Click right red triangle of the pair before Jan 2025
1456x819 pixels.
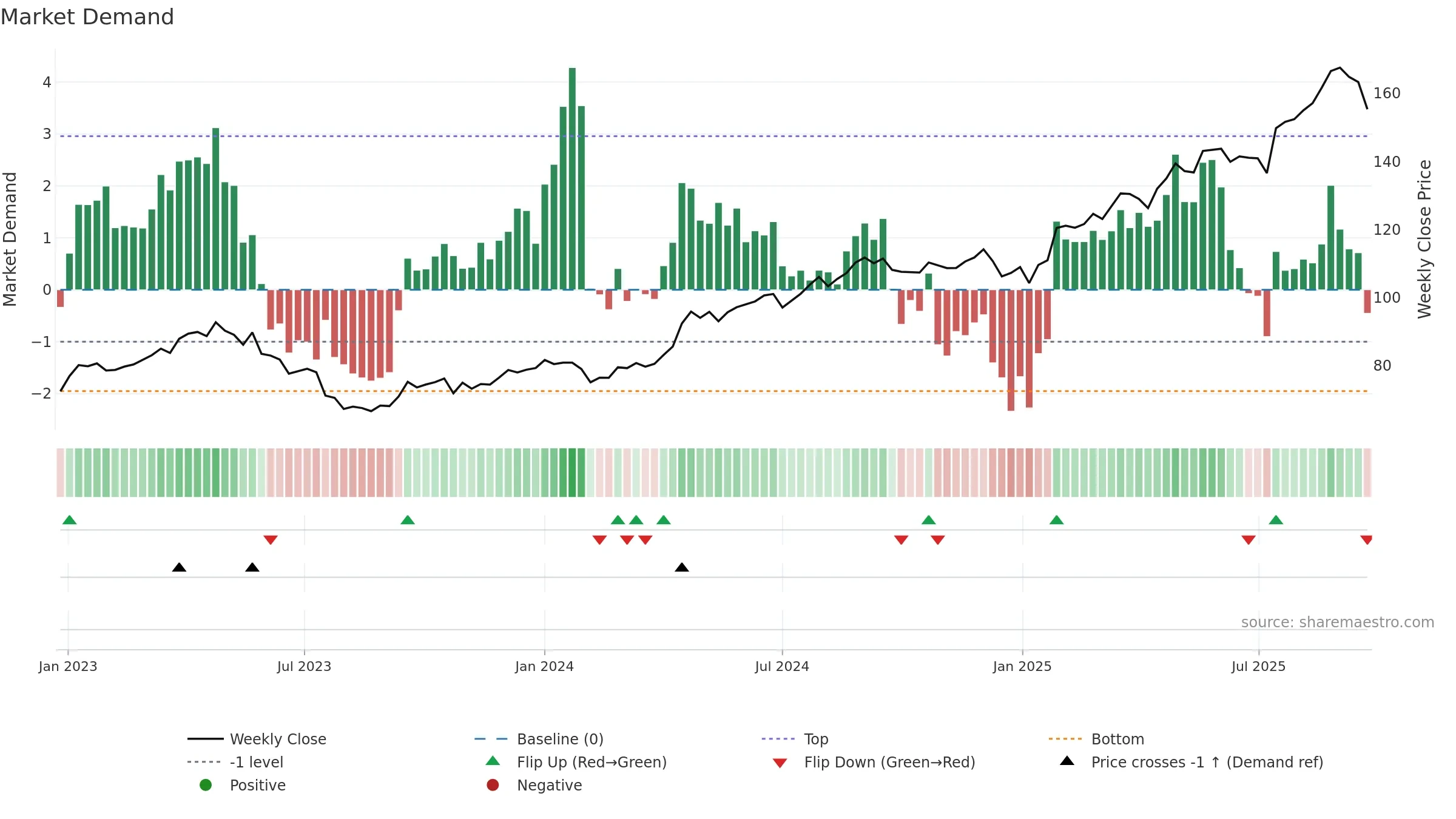pos(937,540)
